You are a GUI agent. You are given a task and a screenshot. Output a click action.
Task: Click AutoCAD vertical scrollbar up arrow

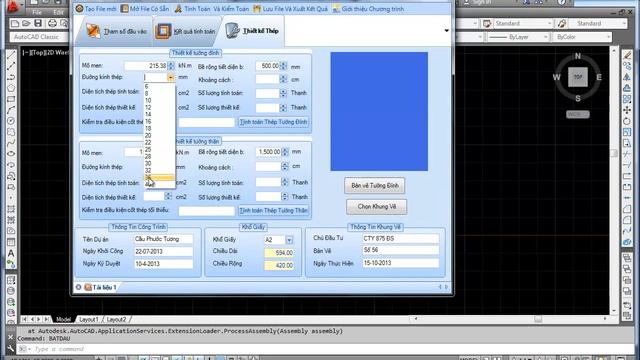[613, 50]
